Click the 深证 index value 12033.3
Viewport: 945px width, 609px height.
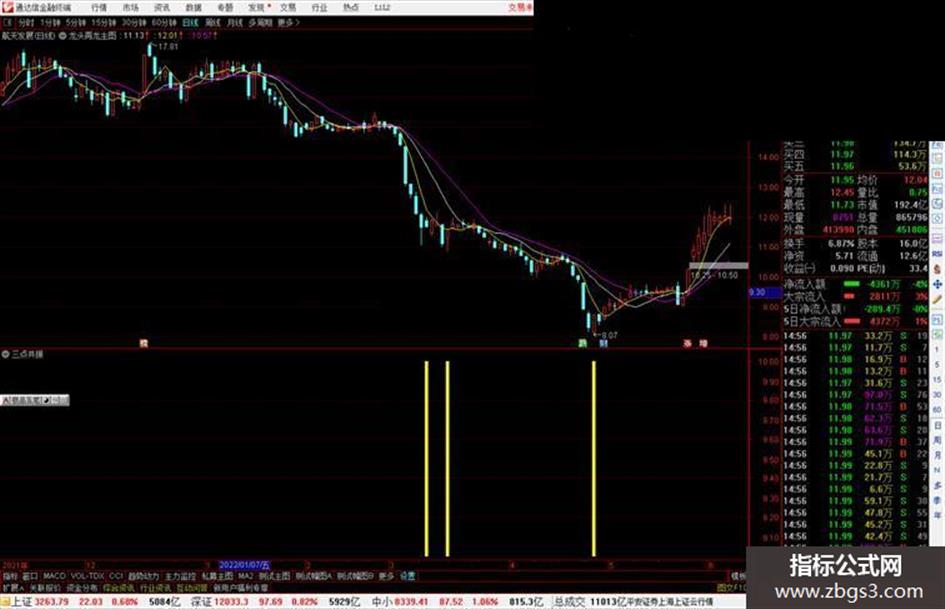231,602
